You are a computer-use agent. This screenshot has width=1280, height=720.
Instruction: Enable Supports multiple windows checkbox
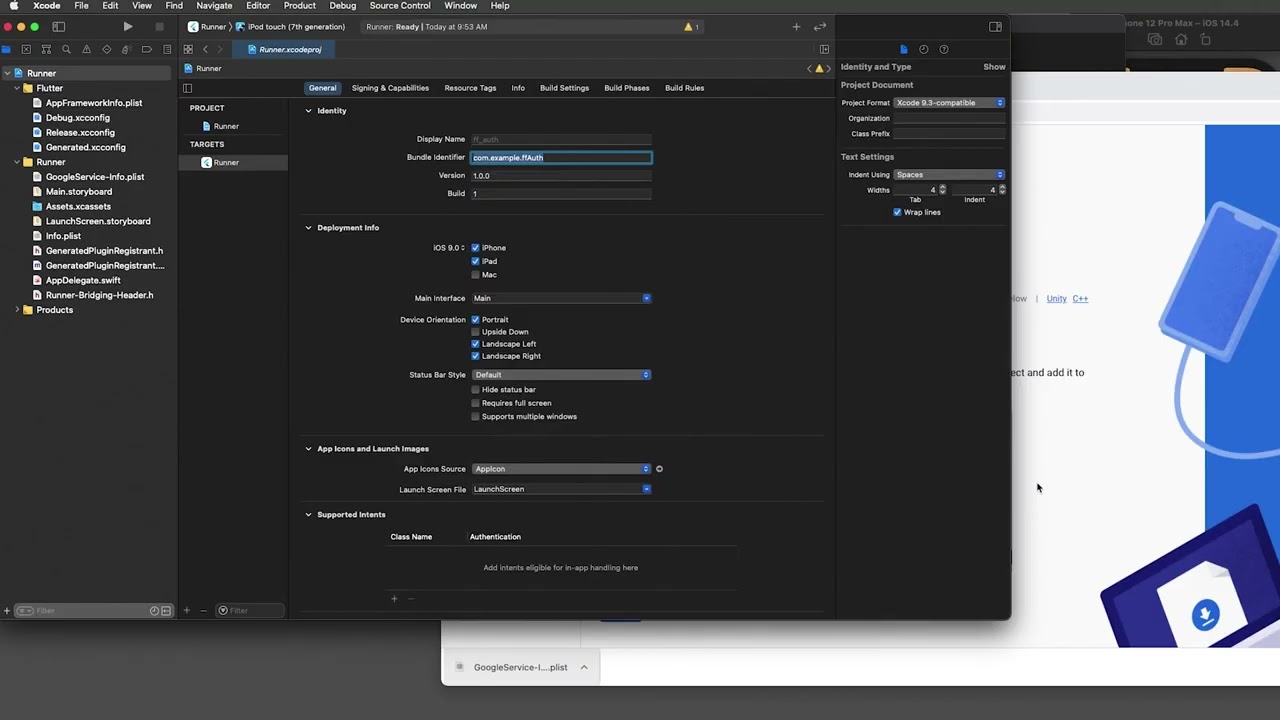click(x=475, y=416)
